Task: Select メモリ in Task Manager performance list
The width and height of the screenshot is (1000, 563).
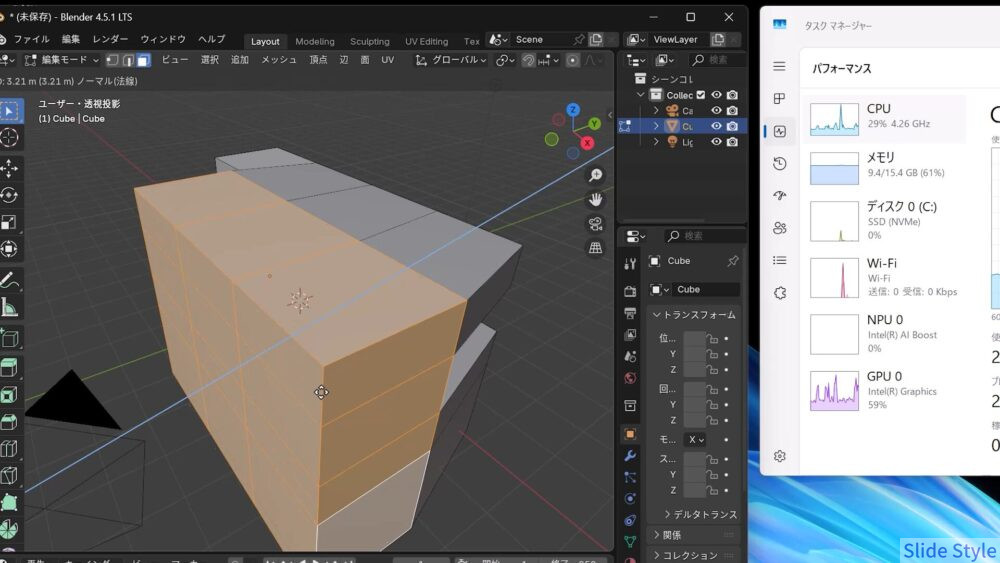Action: click(882, 167)
